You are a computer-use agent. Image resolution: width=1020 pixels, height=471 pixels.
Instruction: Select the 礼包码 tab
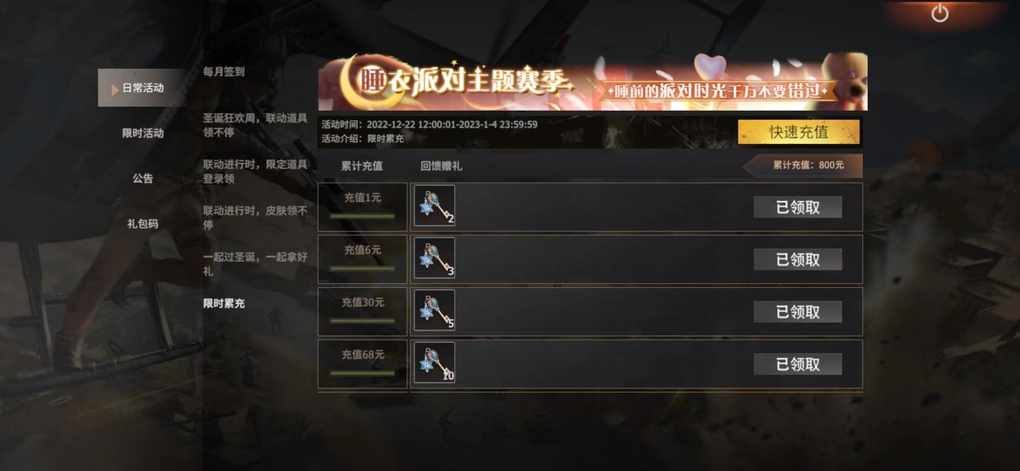coord(142,224)
